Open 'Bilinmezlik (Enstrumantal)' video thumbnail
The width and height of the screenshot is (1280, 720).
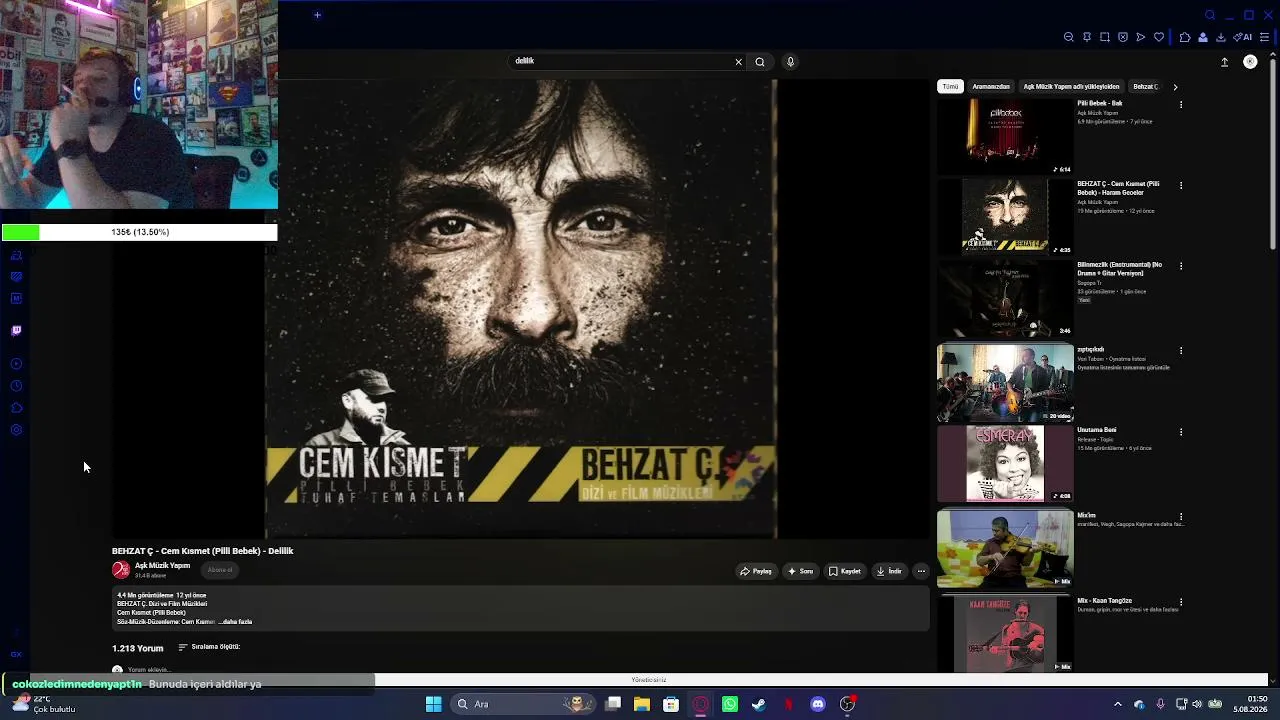coord(1005,298)
